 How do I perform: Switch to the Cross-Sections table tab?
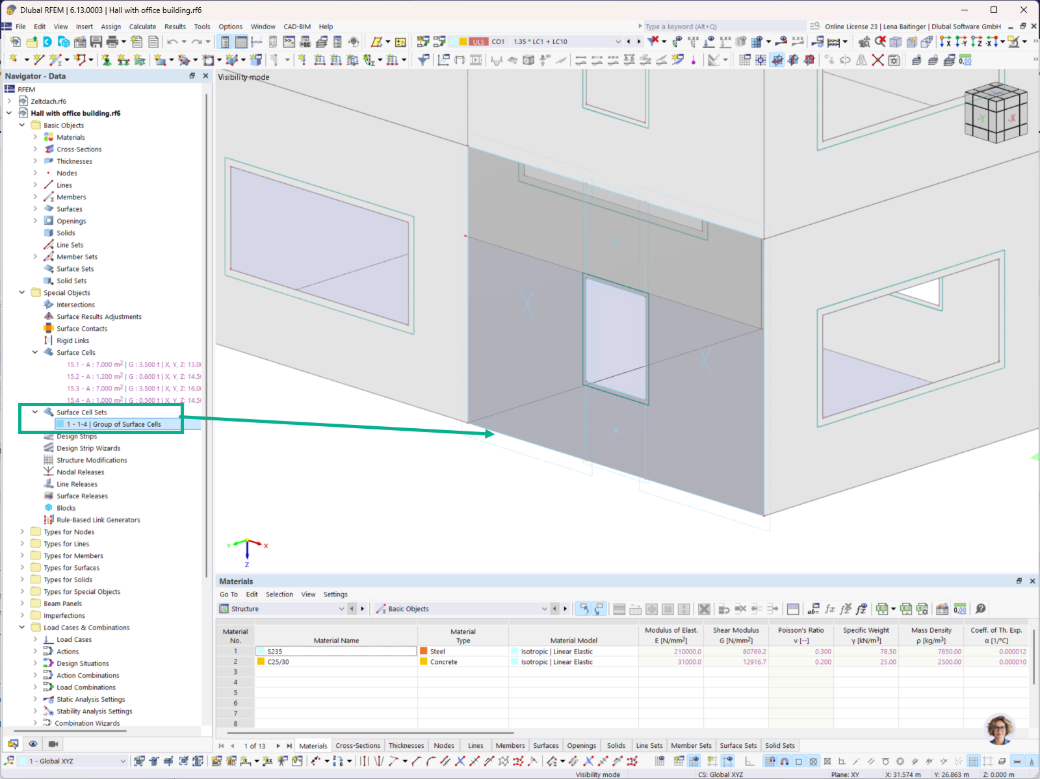point(358,745)
